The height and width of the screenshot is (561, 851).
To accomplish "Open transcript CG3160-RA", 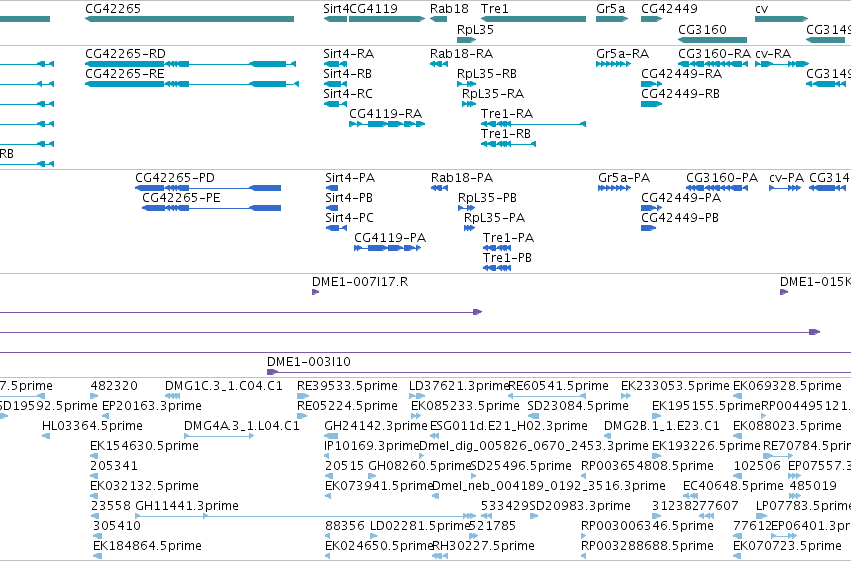I will click(x=712, y=64).
